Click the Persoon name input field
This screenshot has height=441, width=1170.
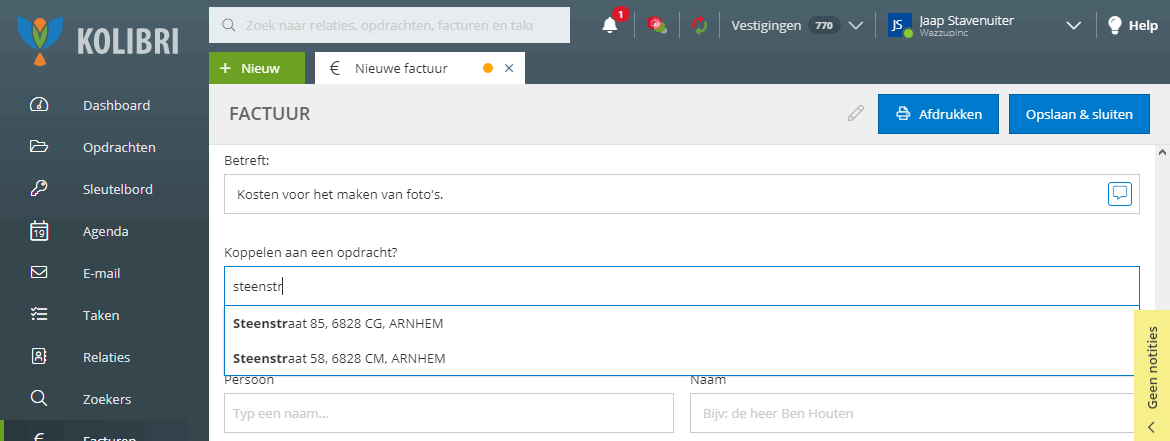click(448, 413)
